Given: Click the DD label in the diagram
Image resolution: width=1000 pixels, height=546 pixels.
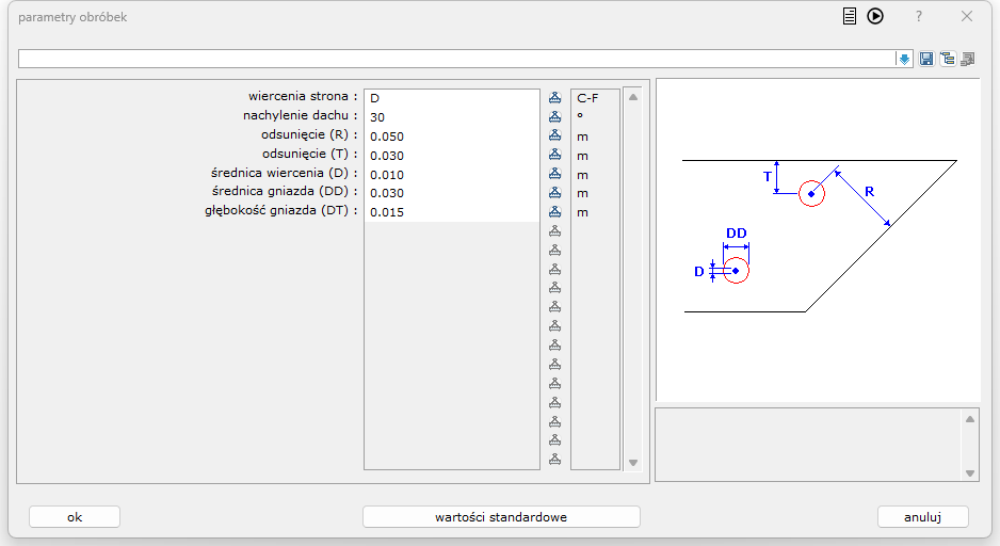Looking at the screenshot, I should pos(736,233).
